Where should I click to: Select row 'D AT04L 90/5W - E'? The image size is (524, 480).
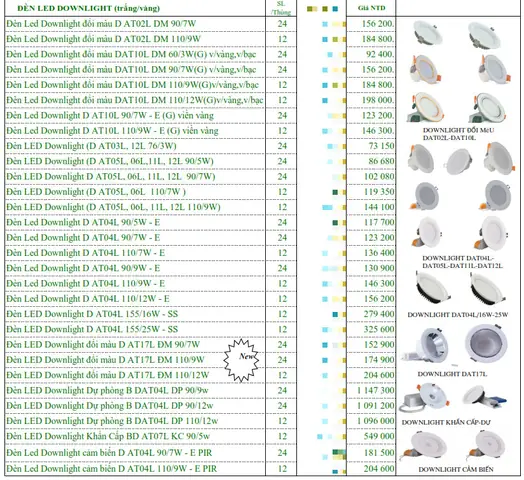click(x=83, y=223)
